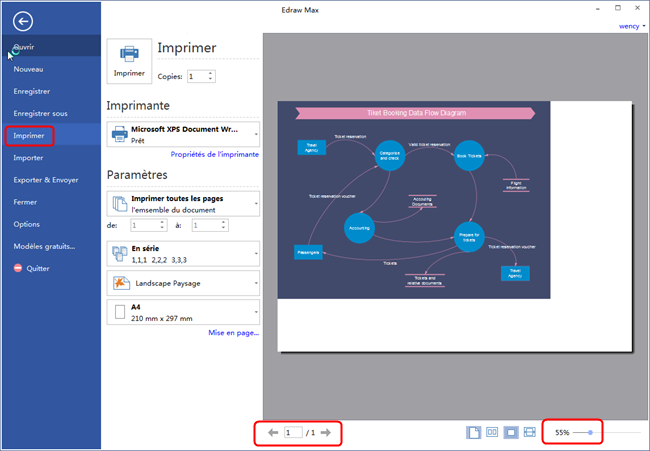Click the collated En série icon
The height and width of the screenshot is (451, 650).
(x=120, y=253)
